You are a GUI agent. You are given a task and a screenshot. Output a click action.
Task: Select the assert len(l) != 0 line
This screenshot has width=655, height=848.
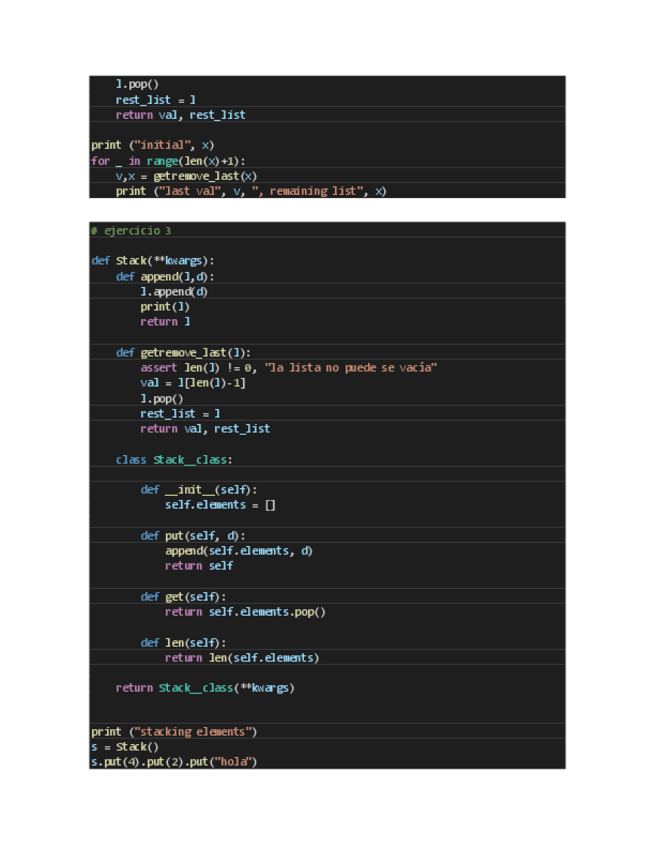point(288,368)
